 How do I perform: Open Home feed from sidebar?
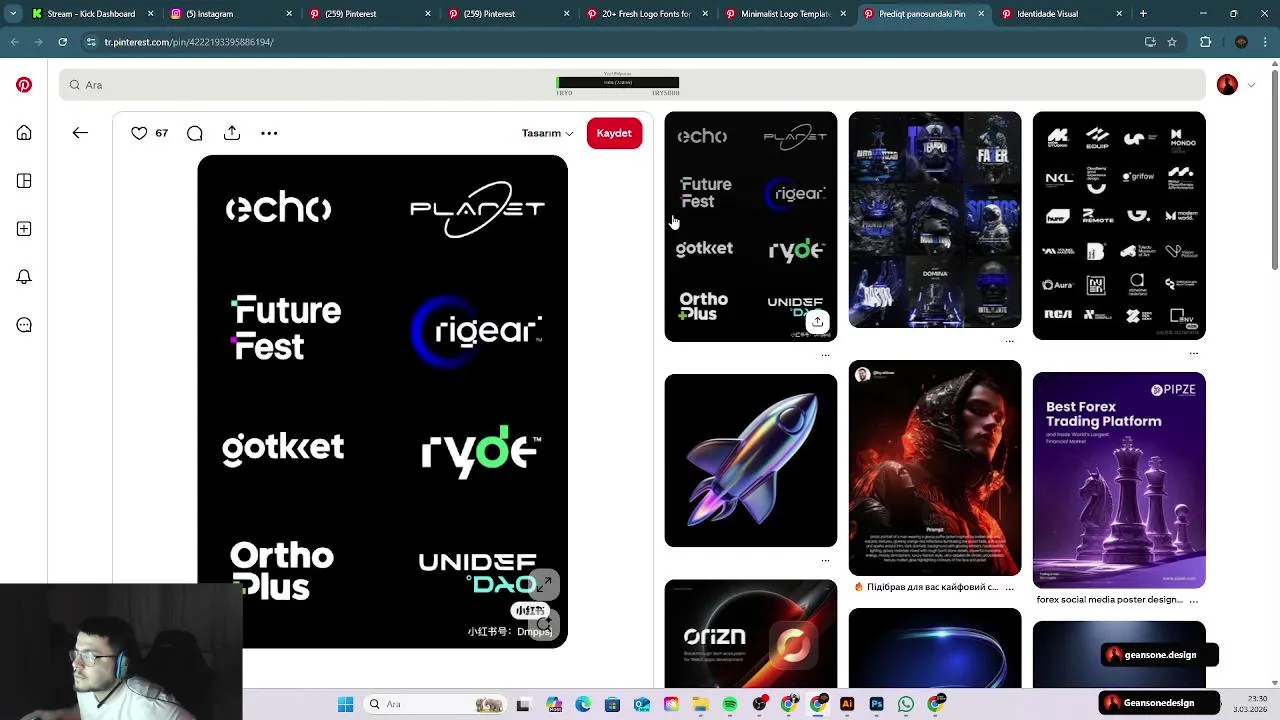(x=24, y=133)
